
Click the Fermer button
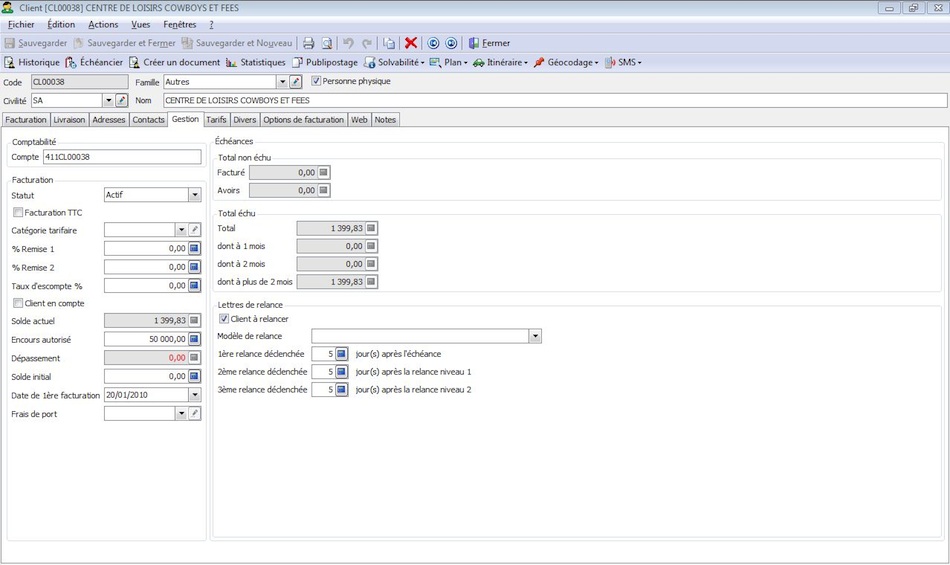pos(490,43)
